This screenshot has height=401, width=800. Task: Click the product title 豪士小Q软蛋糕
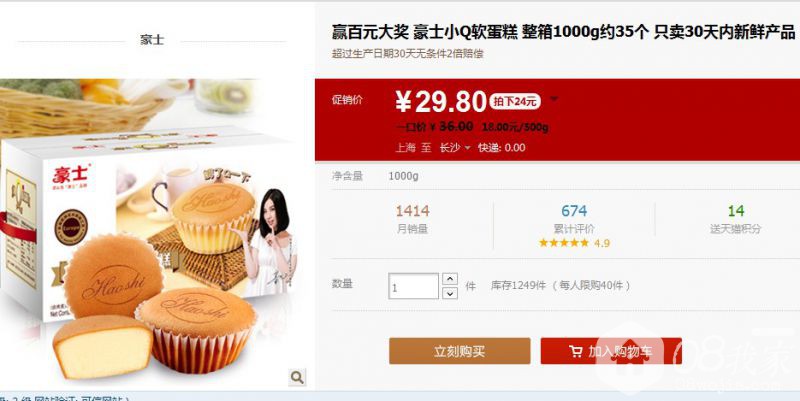465,33
